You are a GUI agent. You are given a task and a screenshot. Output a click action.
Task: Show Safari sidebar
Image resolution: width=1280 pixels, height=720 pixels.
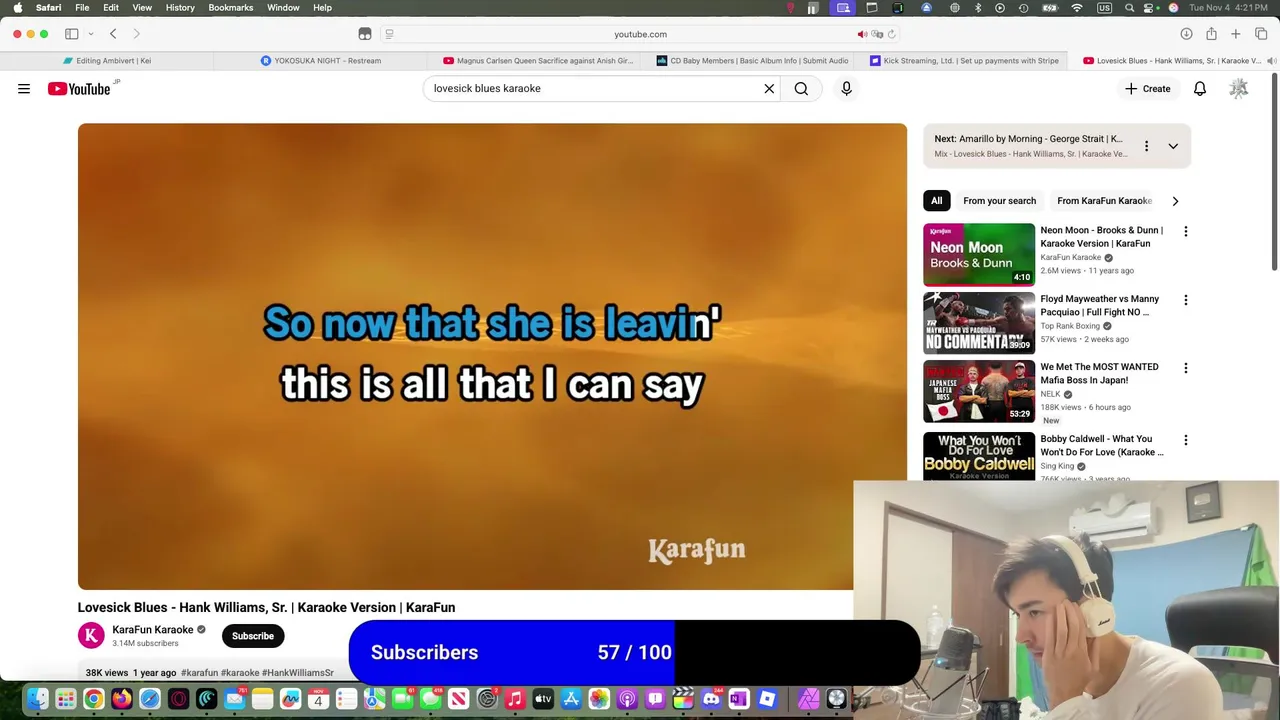[72, 34]
